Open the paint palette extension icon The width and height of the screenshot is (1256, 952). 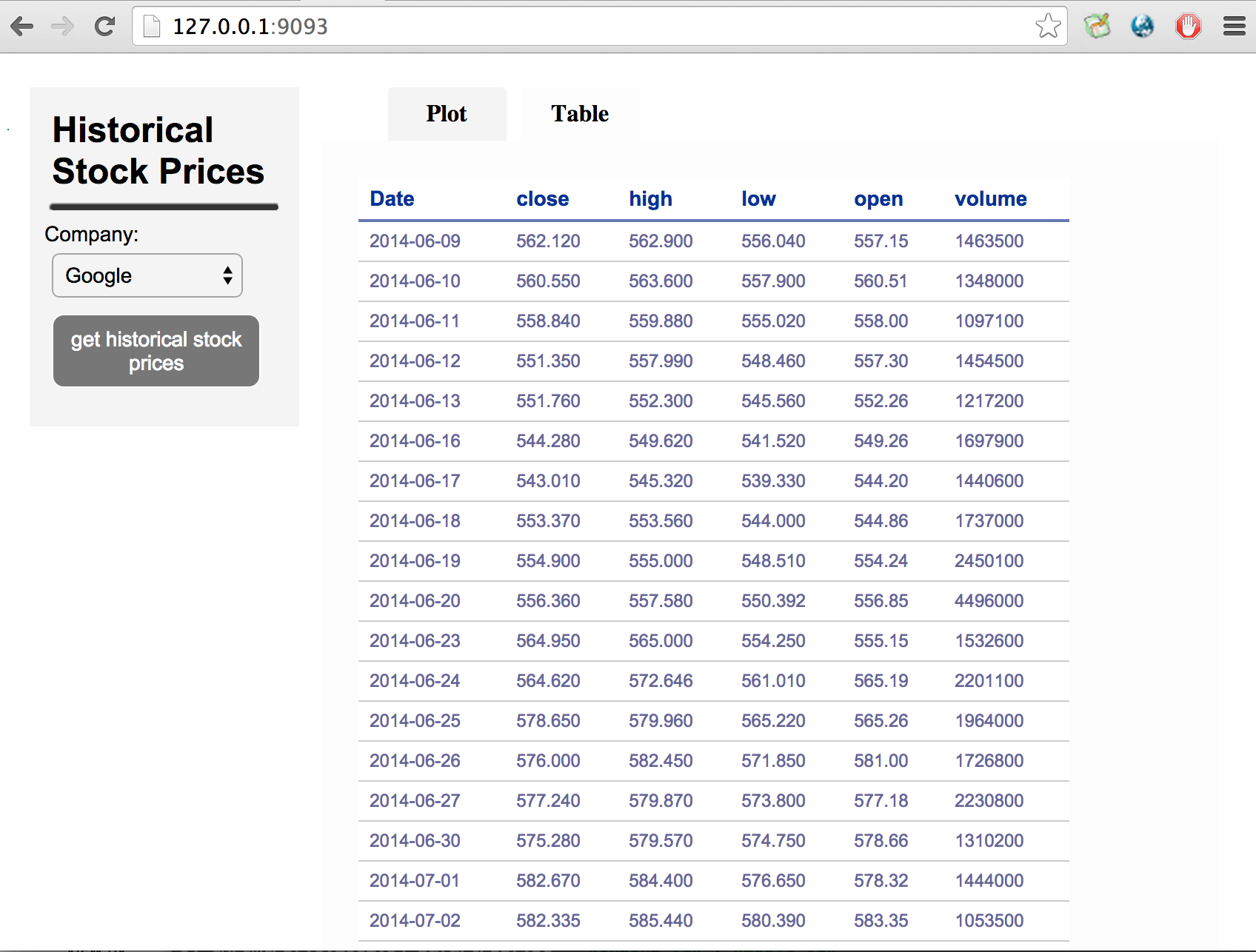point(1097,26)
